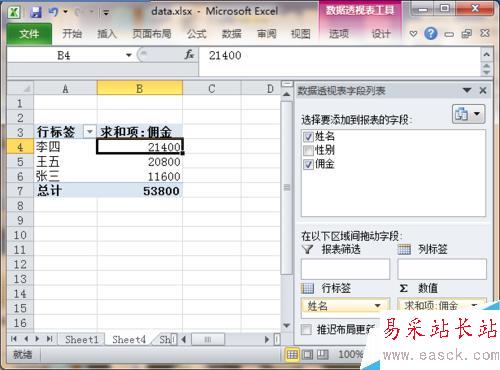Screen dimensions: 500x370
Task: Click the Save icon in quick access toolbar
Action: 36,12
